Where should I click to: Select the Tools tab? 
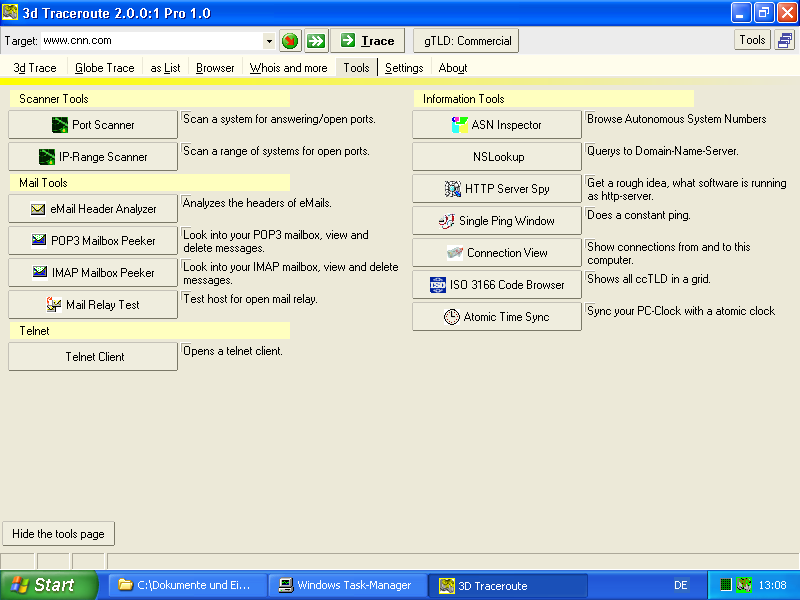click(x=356, y=68)
